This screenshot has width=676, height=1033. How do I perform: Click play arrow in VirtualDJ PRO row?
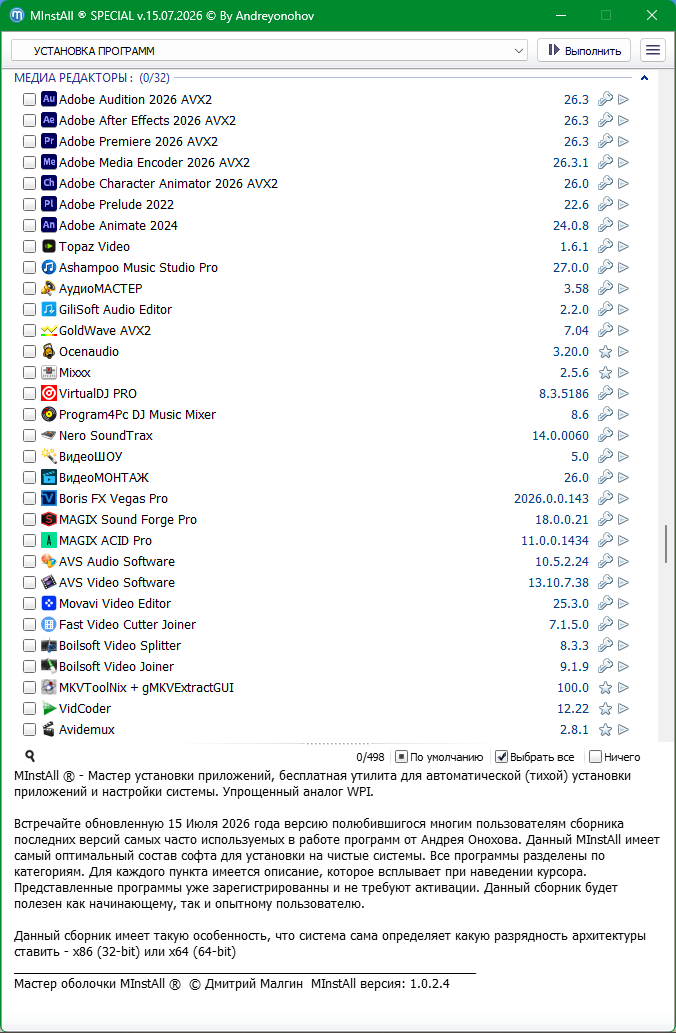click(623, 393)
